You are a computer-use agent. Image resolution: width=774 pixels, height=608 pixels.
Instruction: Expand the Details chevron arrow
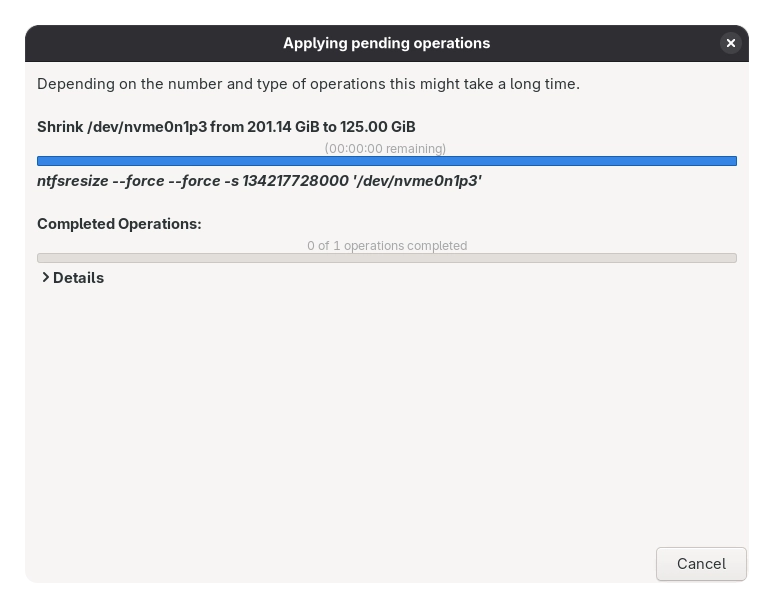click(45, 278)
